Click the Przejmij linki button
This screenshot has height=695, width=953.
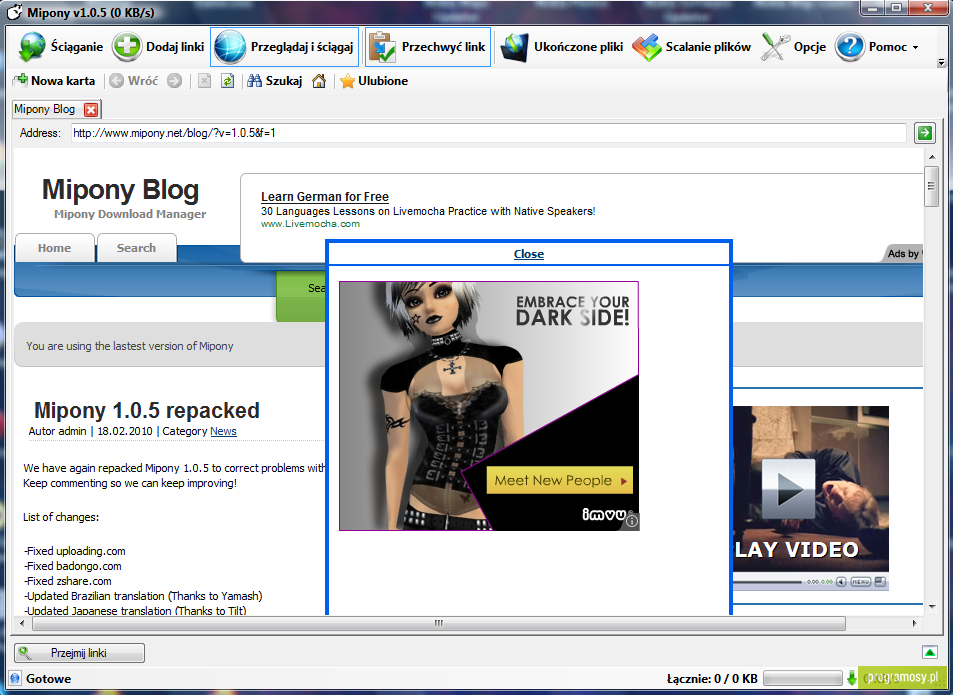pyautogui.click(x=79, y=653)
